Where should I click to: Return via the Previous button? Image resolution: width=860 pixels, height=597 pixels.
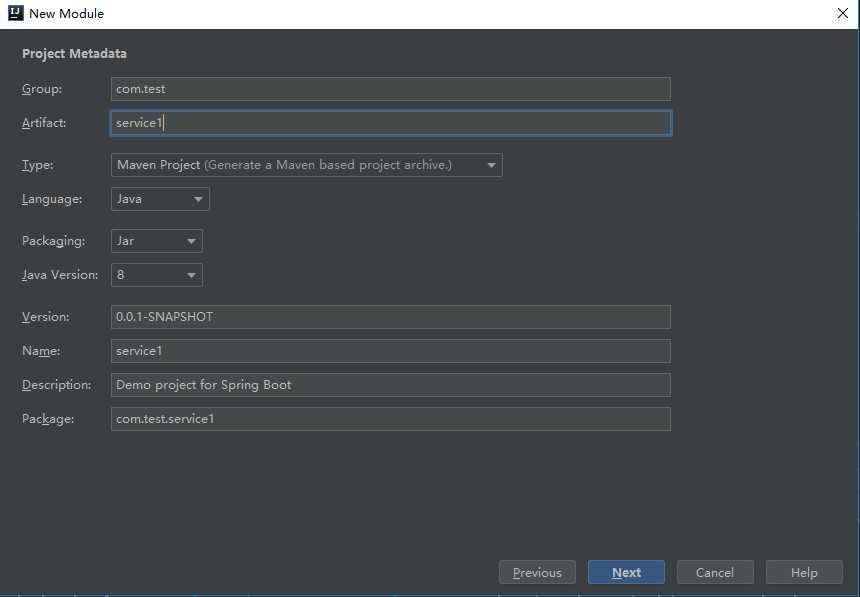[x=538, y=572]
